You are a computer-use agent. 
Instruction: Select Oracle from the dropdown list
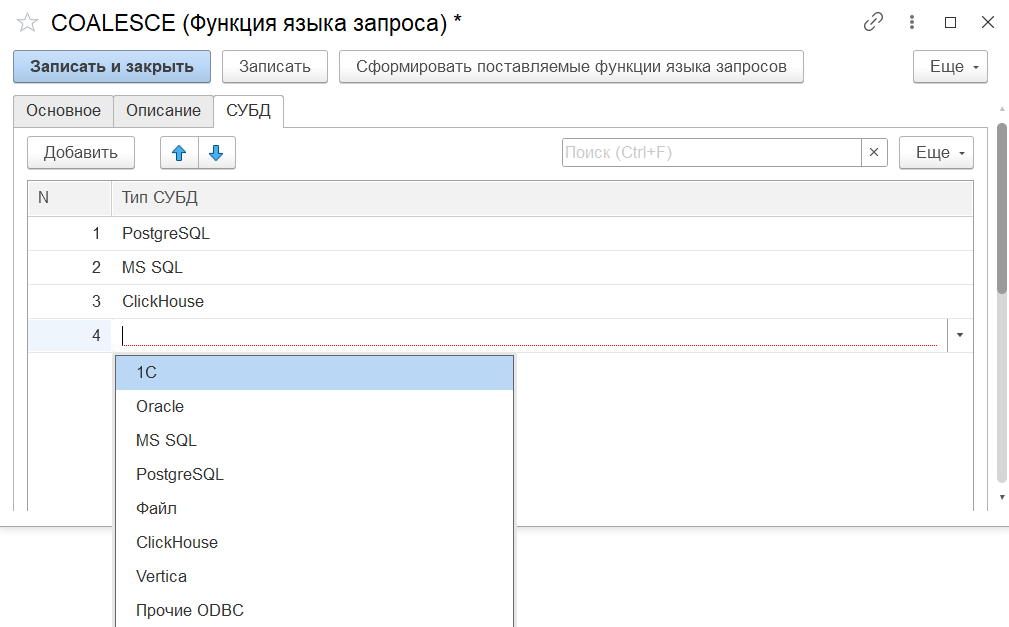pyautogui.click(x=160, y=406)
